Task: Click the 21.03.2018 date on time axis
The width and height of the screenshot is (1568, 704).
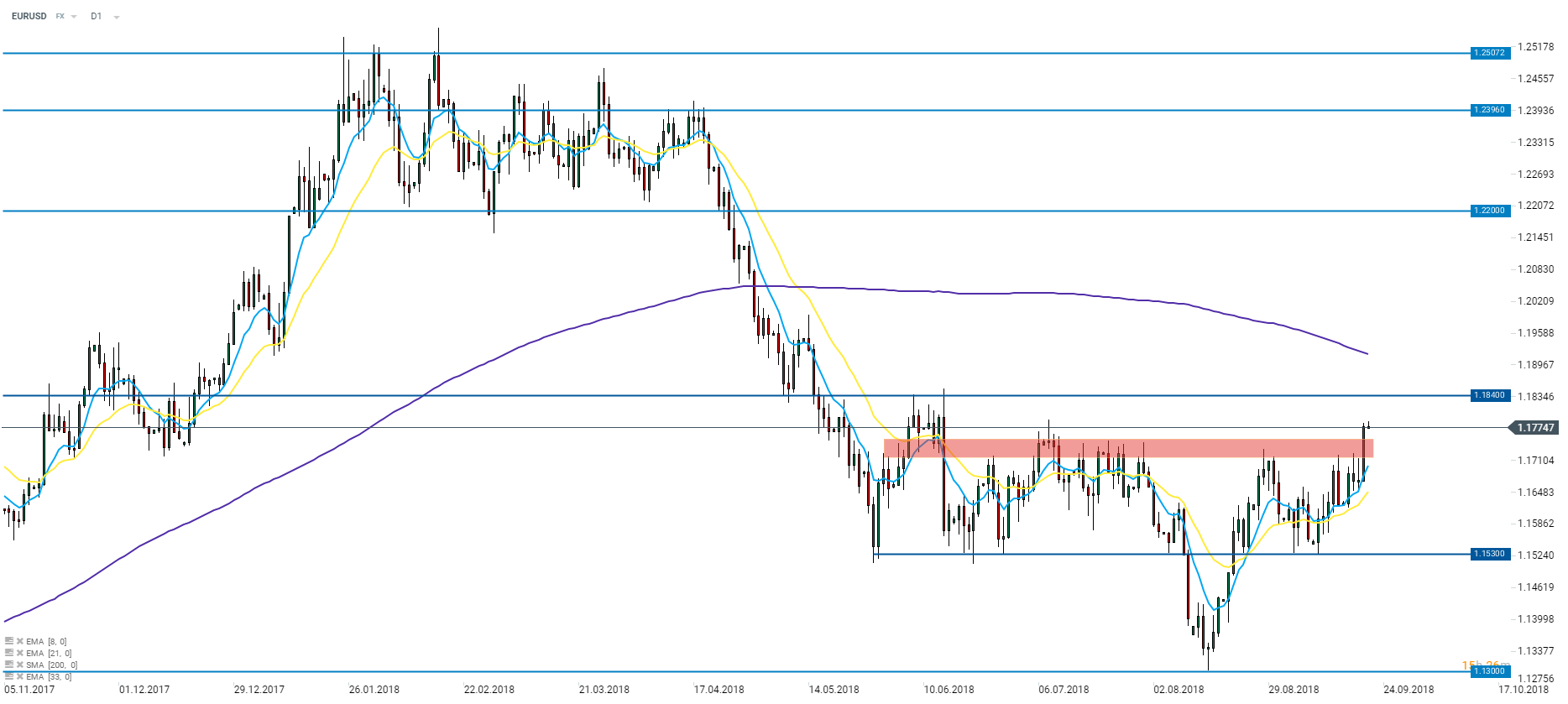Action: pos(604,690)
